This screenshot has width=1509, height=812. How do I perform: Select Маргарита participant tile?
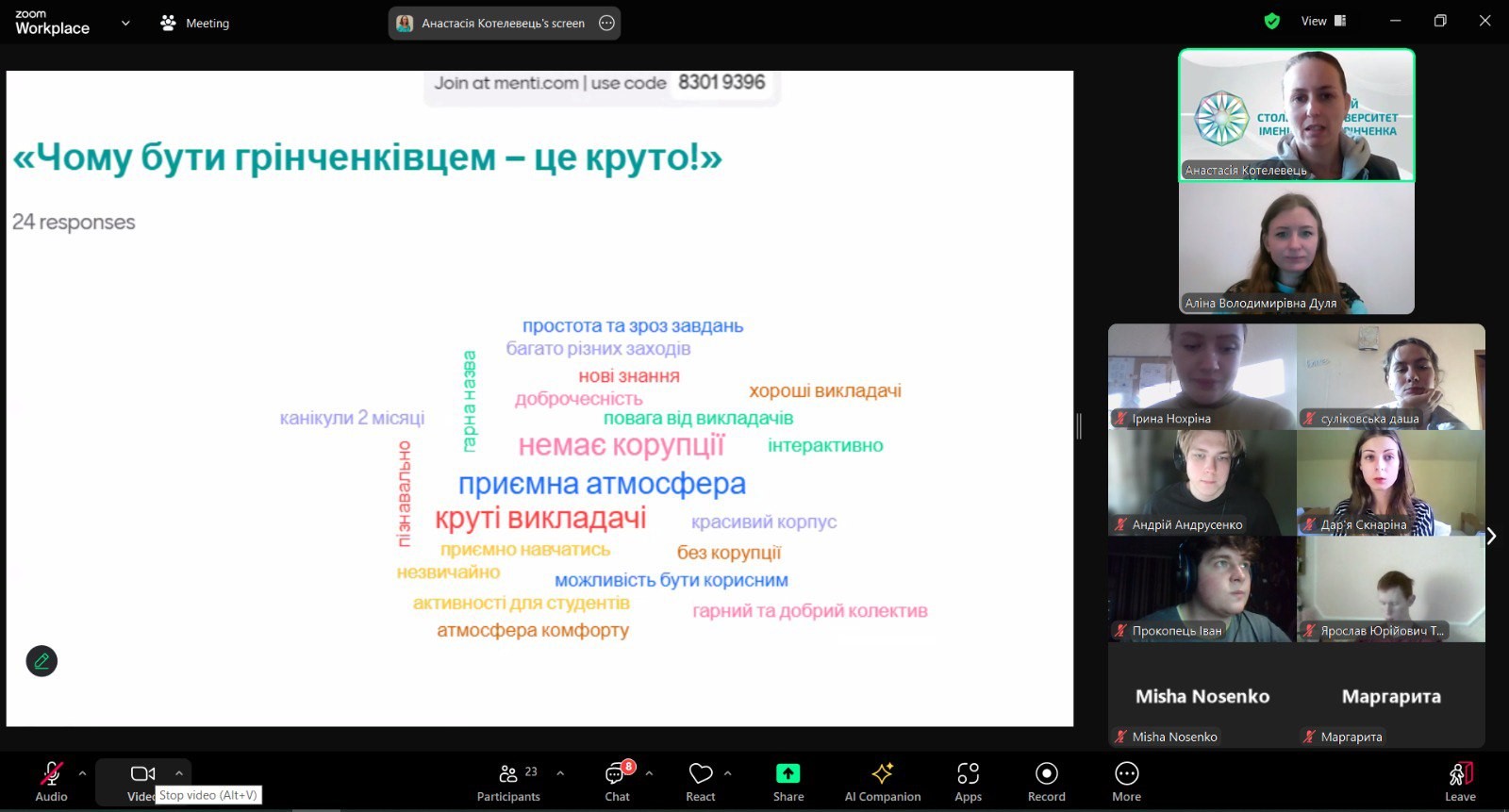1391,696
